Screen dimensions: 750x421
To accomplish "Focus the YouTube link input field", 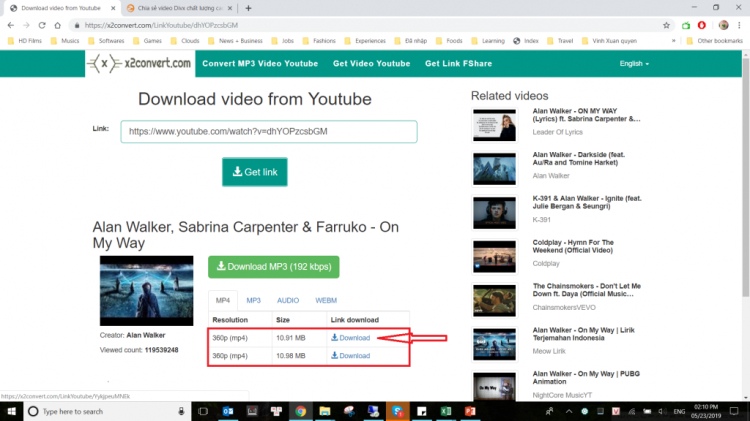I will (x=269, y=132).
